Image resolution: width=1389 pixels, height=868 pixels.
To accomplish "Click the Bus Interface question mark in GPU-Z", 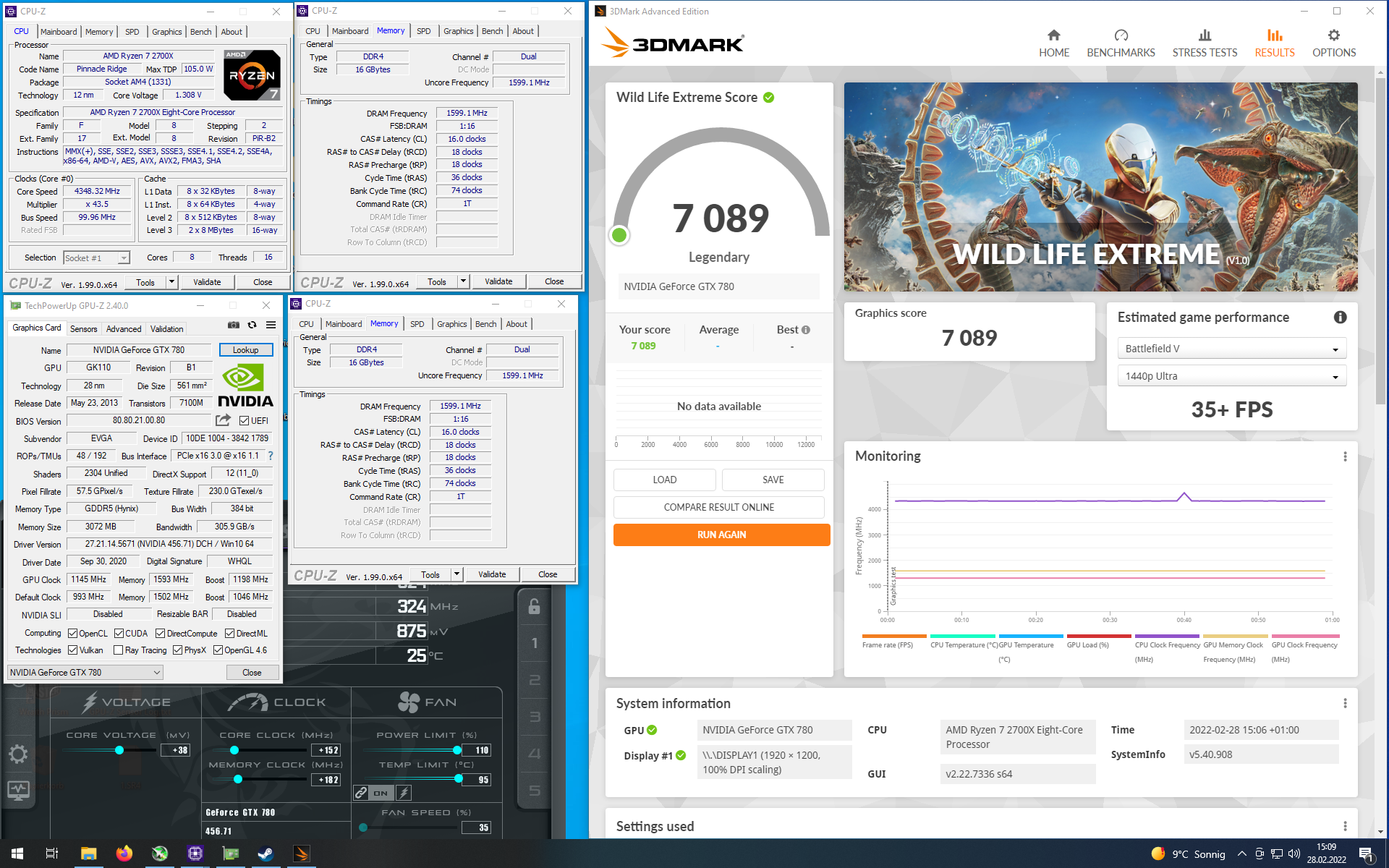I will [271, 456].
